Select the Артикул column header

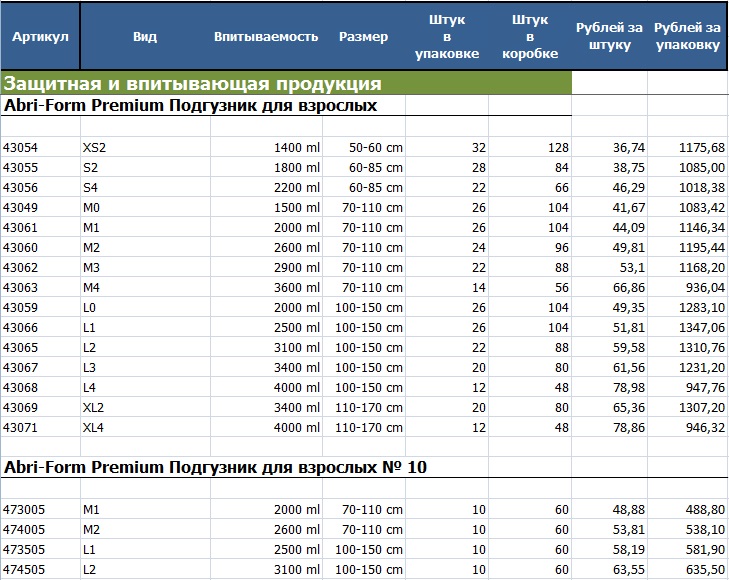click(x=40, y=37)
